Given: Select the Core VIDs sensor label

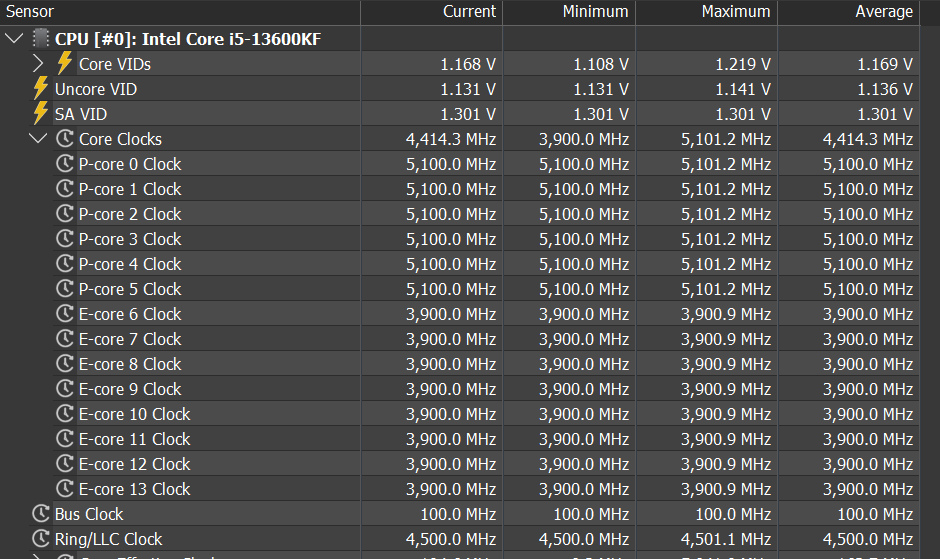Looking at the screenshot, I should [115, 64].
